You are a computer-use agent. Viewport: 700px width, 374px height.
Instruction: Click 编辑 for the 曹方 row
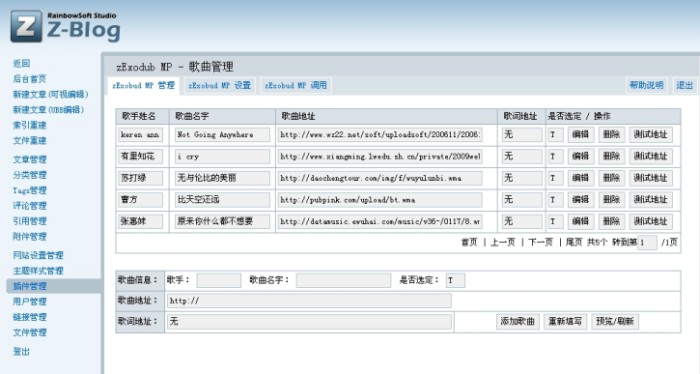point(581,200)
